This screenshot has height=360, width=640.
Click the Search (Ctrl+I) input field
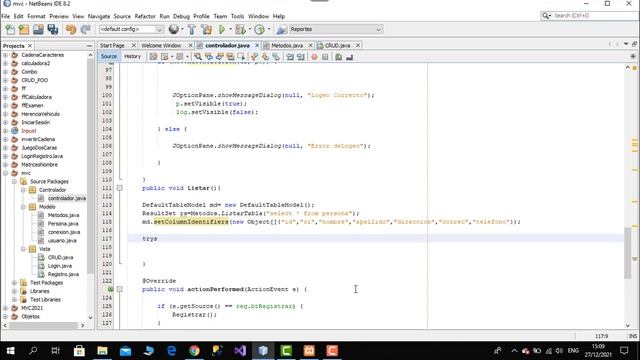[594, 16]
